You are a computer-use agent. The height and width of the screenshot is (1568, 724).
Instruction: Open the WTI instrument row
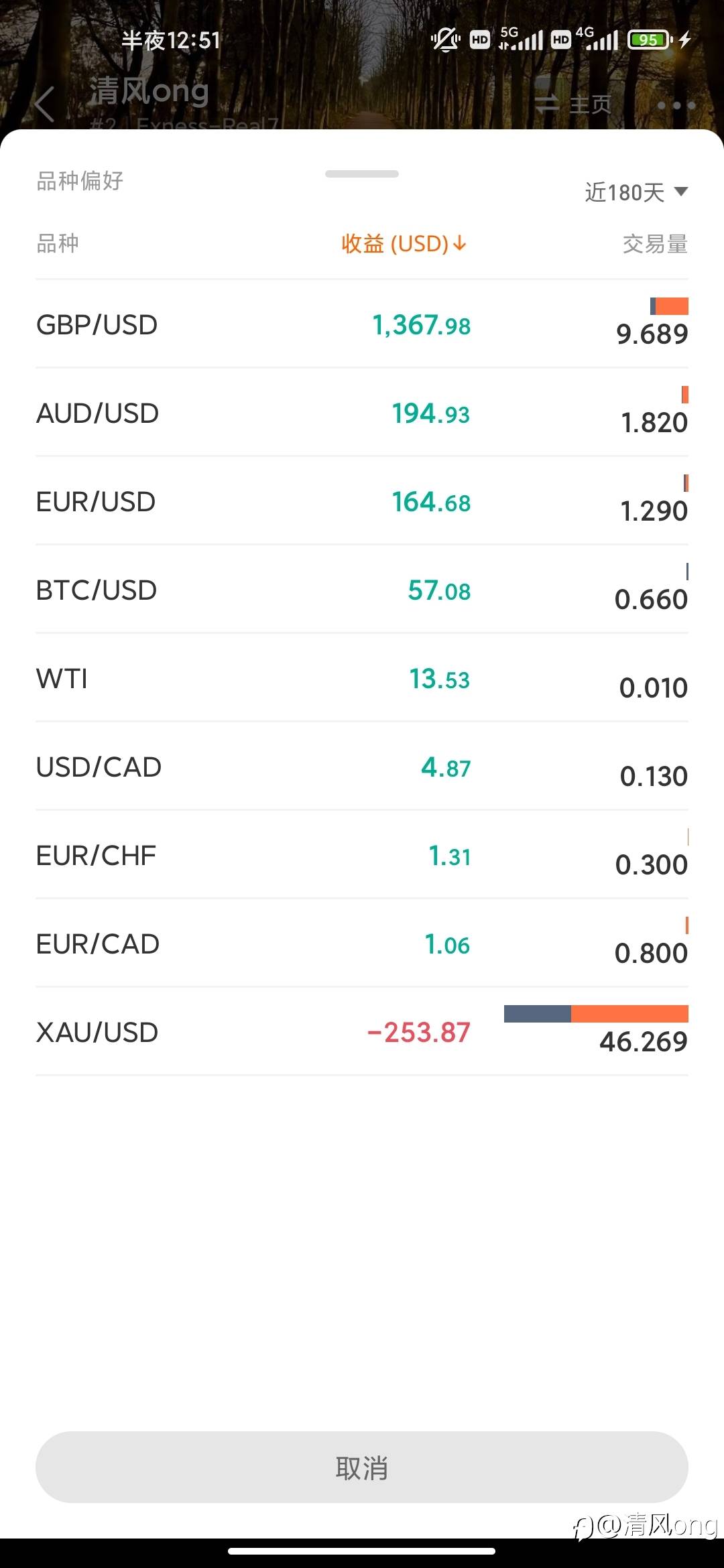click(362, 679)
